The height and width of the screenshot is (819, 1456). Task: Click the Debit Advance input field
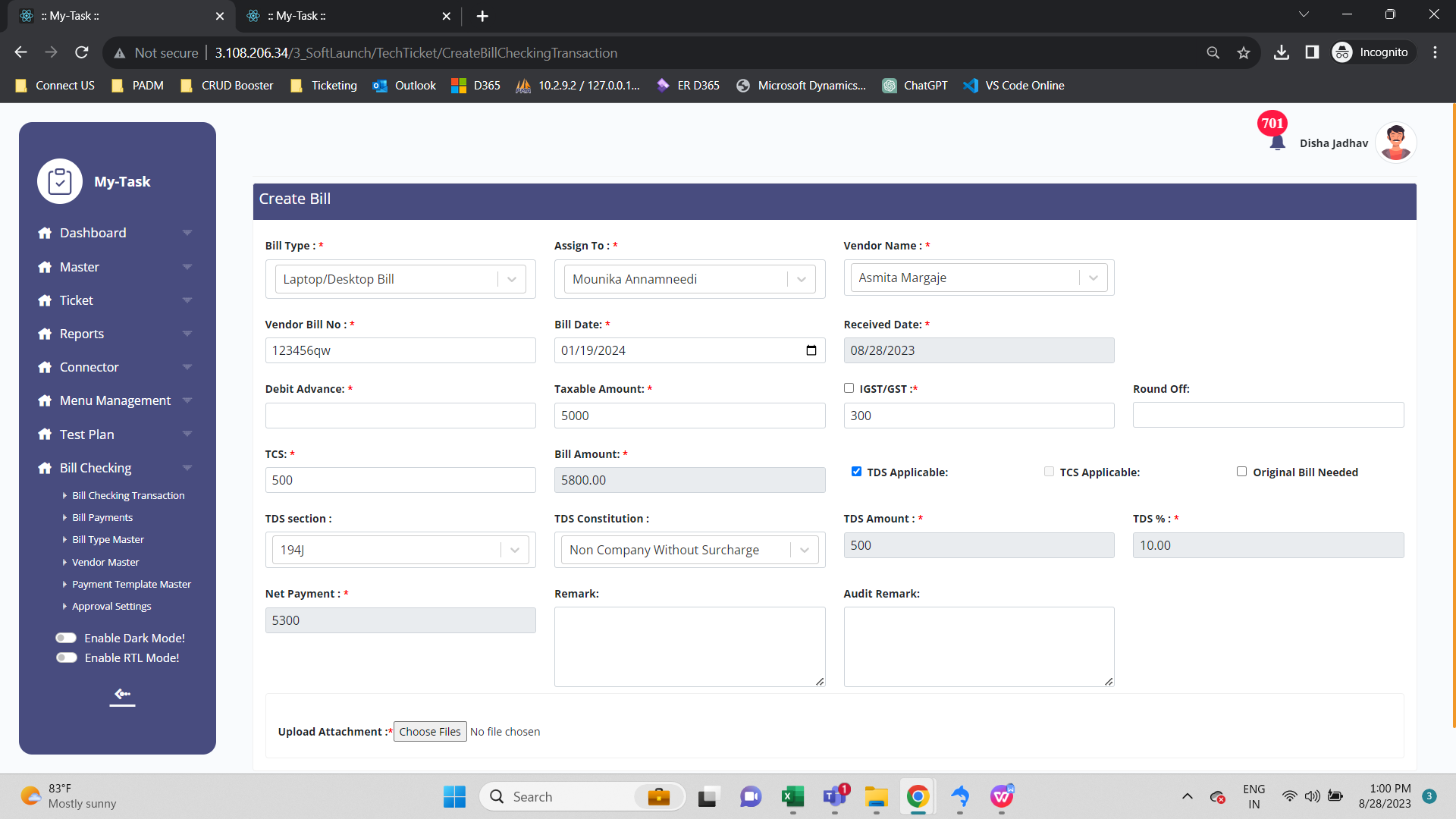coord(400,416)
